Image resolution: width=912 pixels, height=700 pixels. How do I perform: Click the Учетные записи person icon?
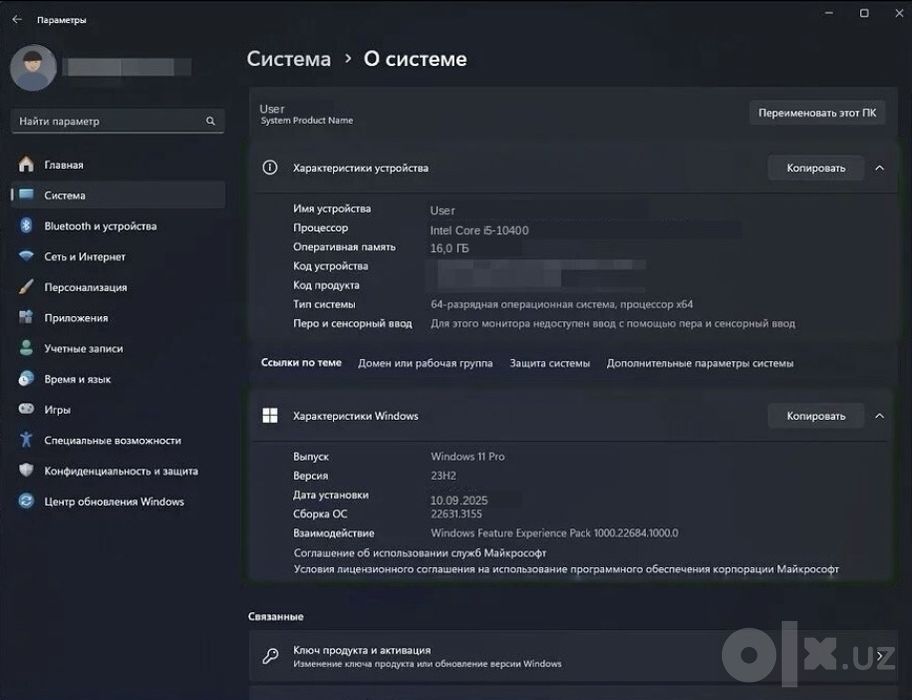tap(26, 348)
